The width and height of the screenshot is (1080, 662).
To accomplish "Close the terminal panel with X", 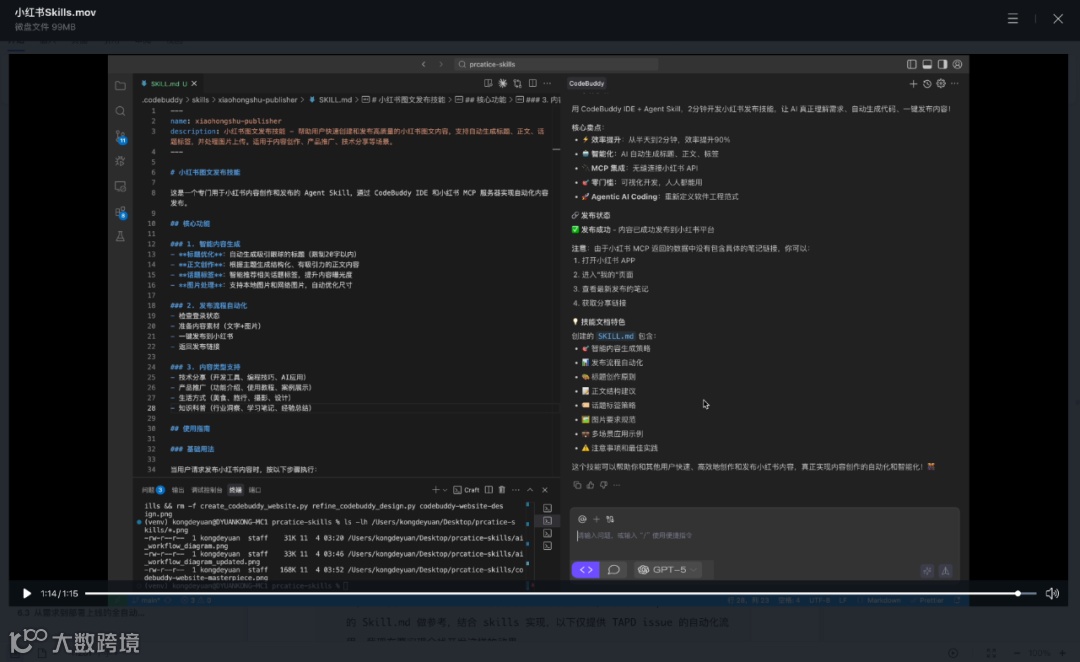I will point(544,490).
